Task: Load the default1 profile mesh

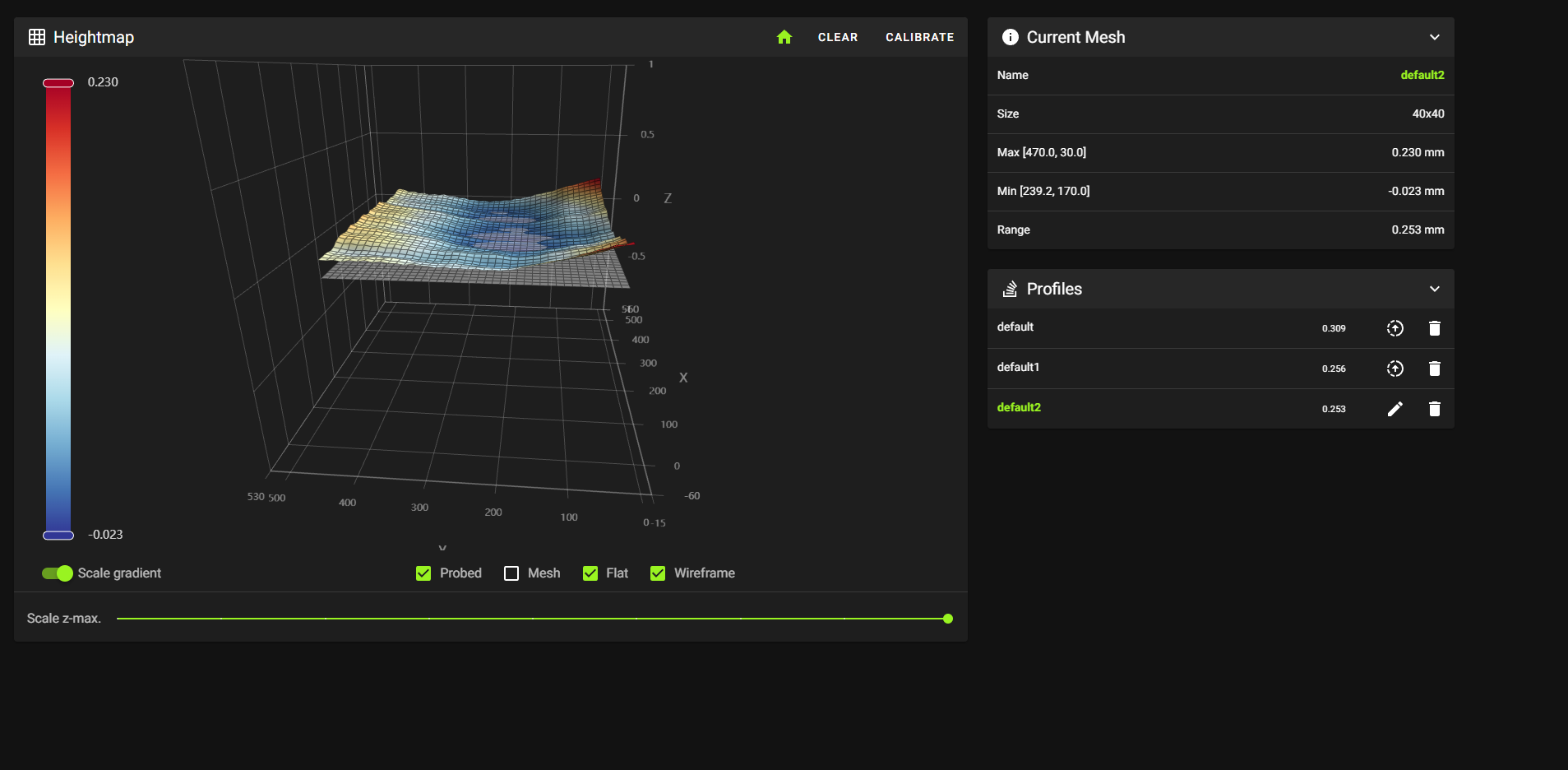Action: (1395, 369)
